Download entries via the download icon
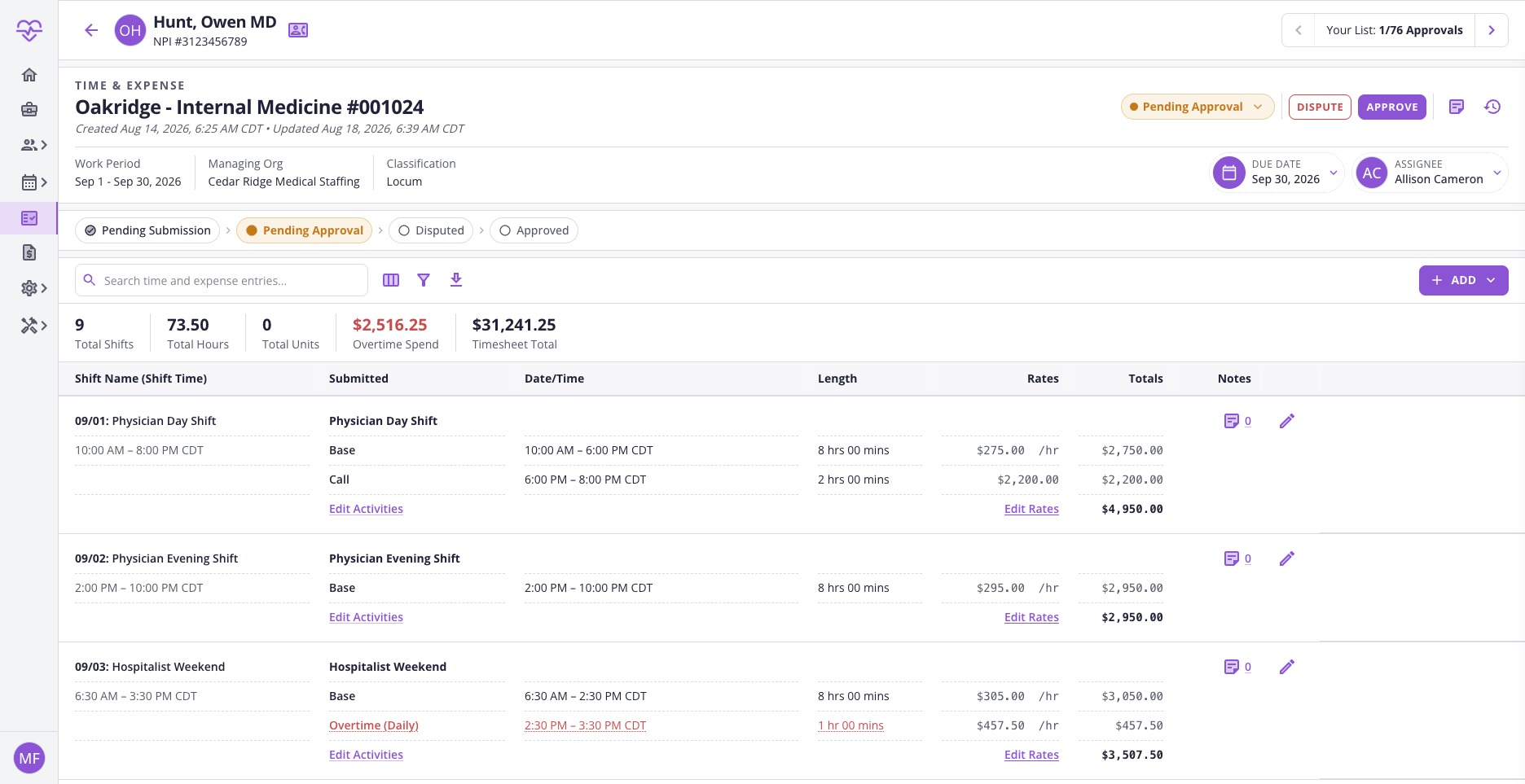Screen dimensions: 1525x784 pos(456,280)
